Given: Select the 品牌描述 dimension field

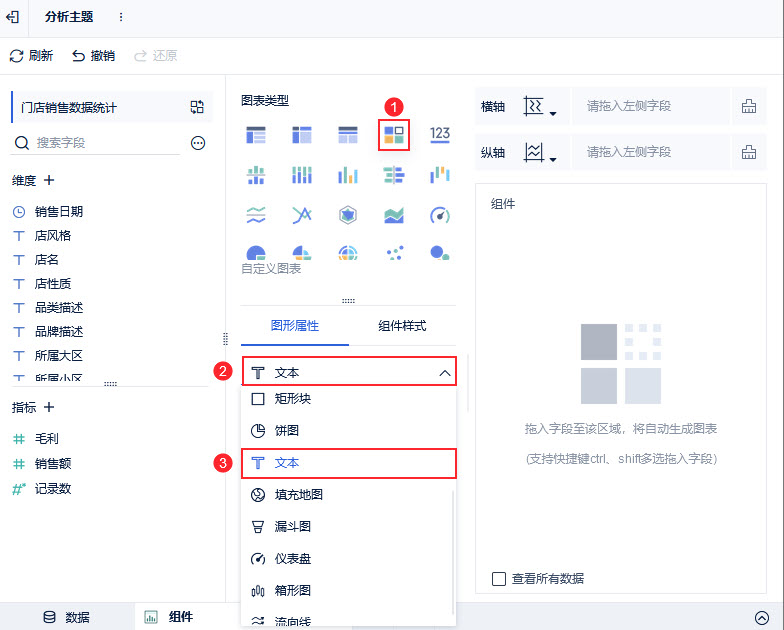Looking at the screenshot, I should pyautogui.click(x=58, y=332).
